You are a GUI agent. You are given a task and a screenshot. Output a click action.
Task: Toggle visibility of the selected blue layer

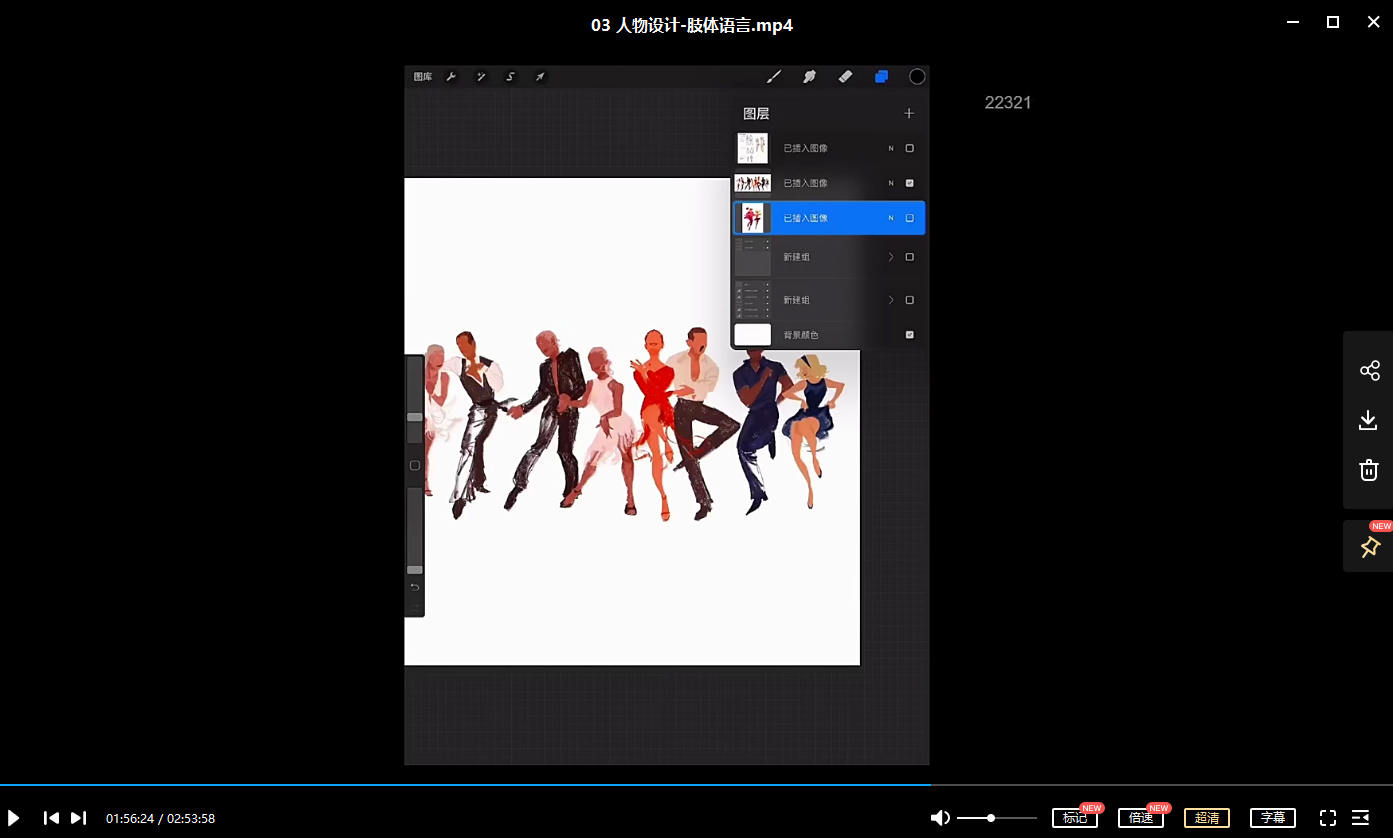click(x=909, y=218)
